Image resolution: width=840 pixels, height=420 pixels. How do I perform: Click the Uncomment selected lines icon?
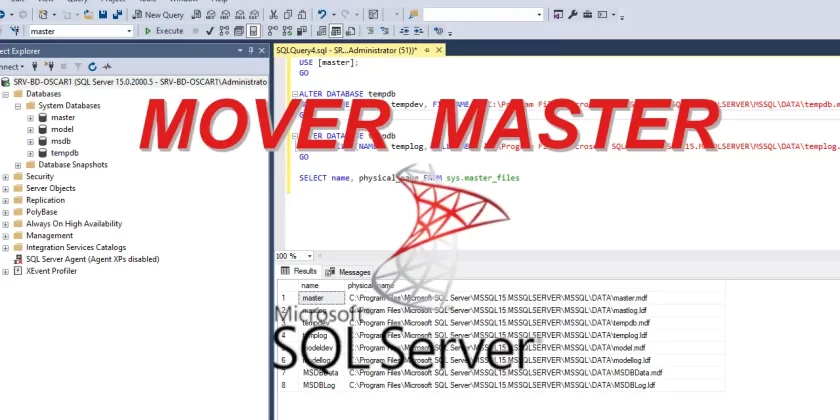point(385,31)
